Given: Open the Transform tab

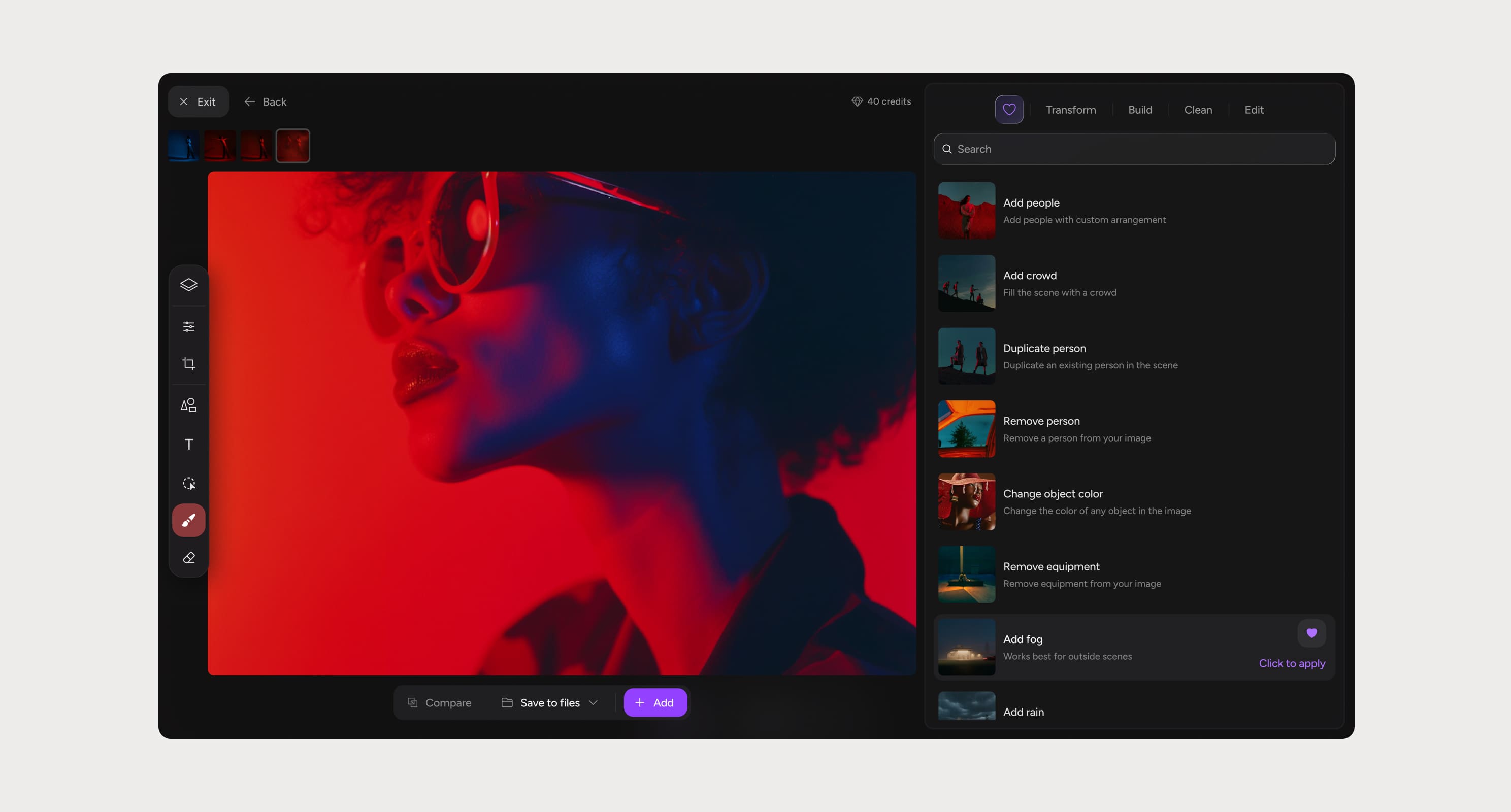Looking at the screenshot, I should (x=1070, y=110).
